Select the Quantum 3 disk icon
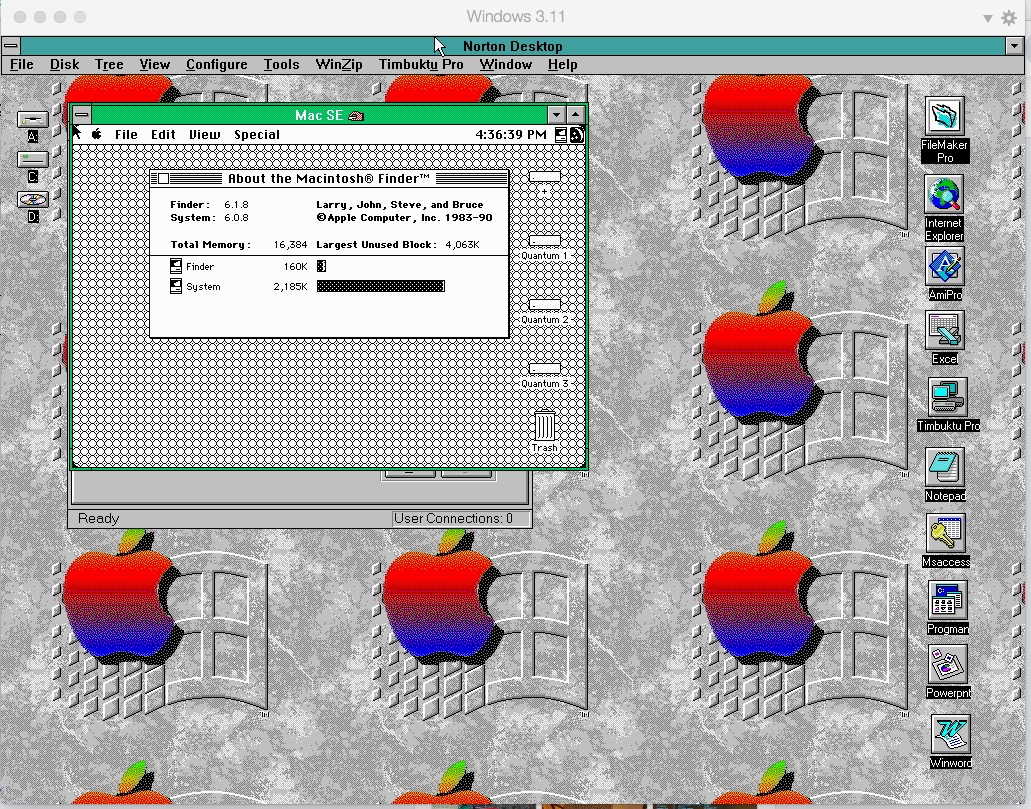1031x809 pixels. [x=544, y=368]
